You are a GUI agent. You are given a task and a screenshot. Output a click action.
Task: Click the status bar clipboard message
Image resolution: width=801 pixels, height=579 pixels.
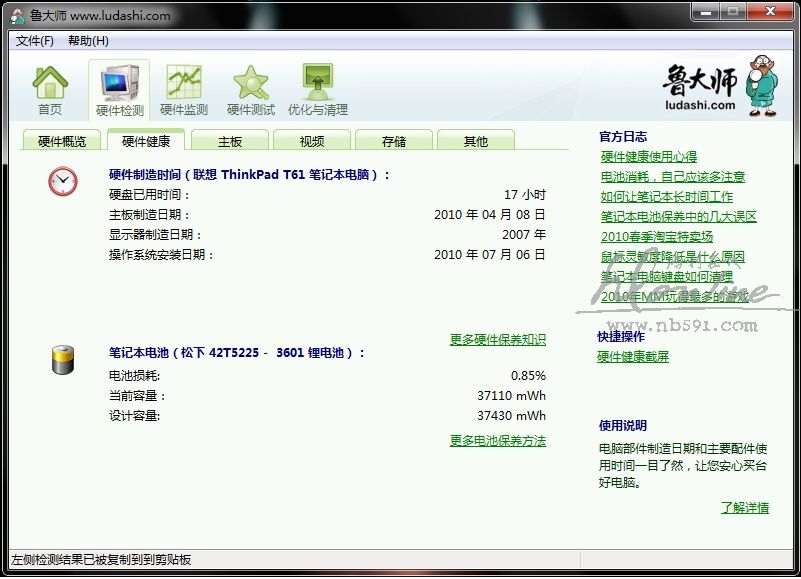click(x=101, y=560)
